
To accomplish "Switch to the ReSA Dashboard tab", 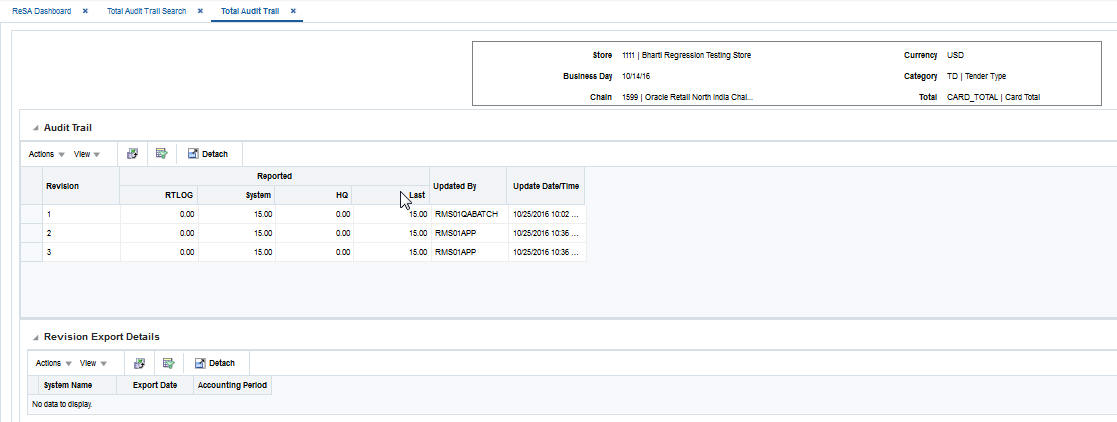I will coord(41,11).
